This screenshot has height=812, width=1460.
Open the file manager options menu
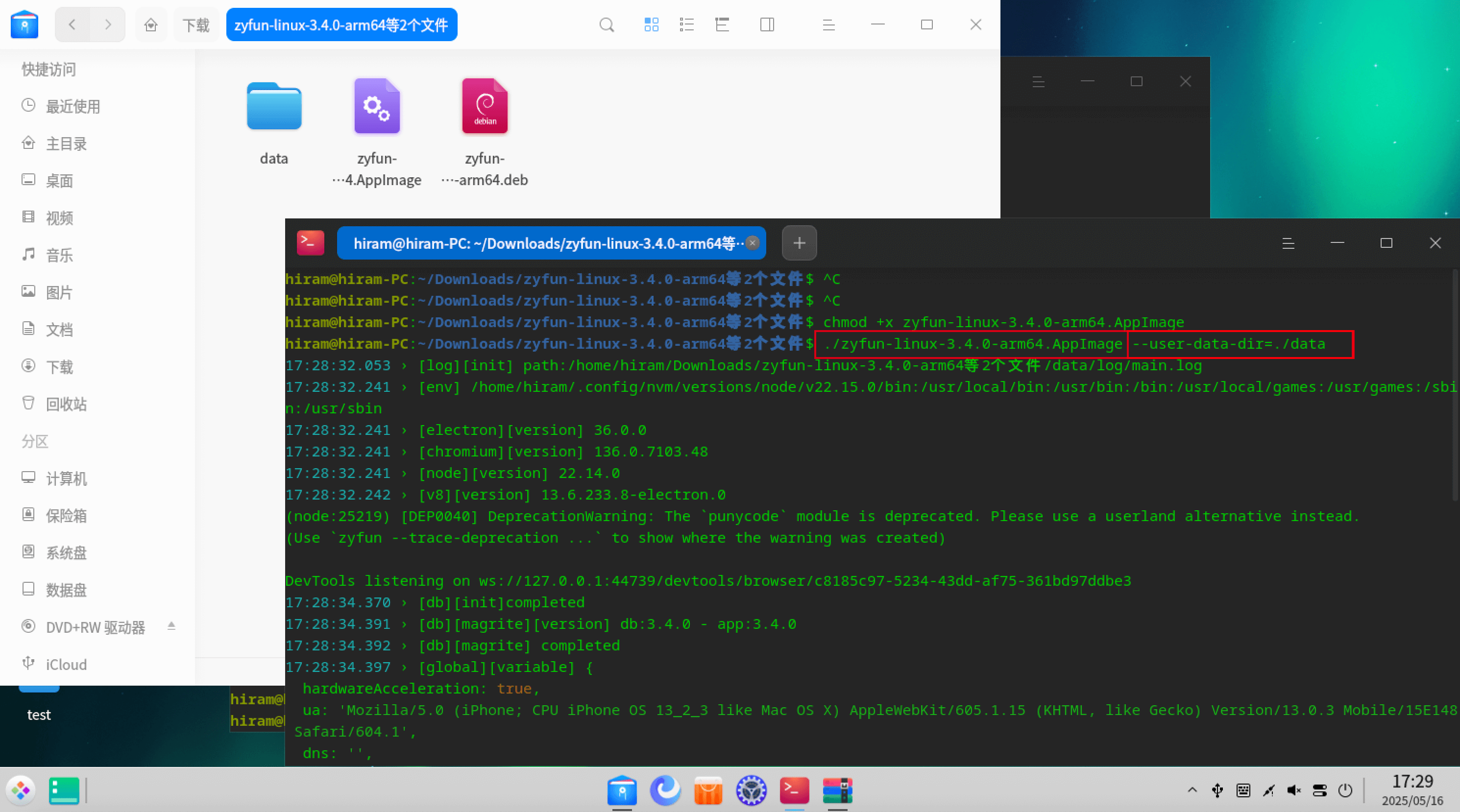coord(828,24)
